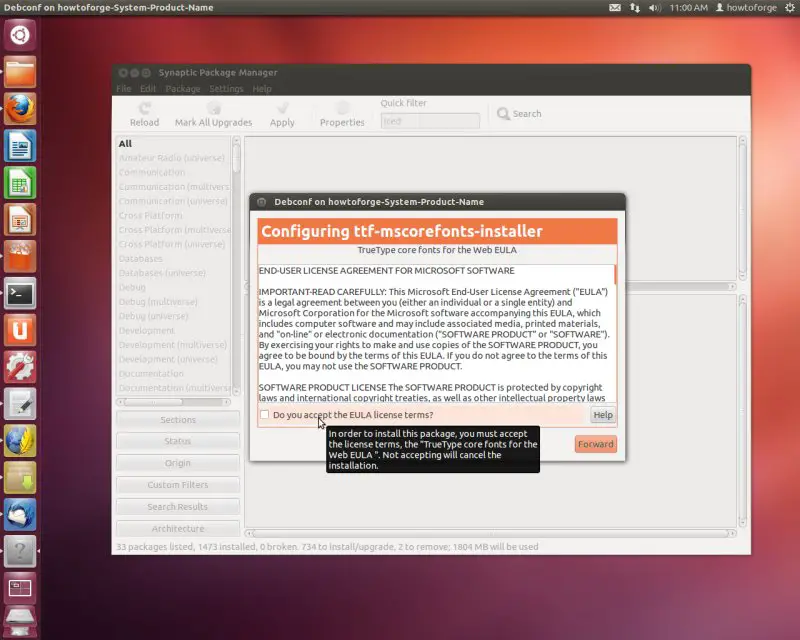Select "Communication (universe)" category
This screenshot has width=800, height=640.
173,201
